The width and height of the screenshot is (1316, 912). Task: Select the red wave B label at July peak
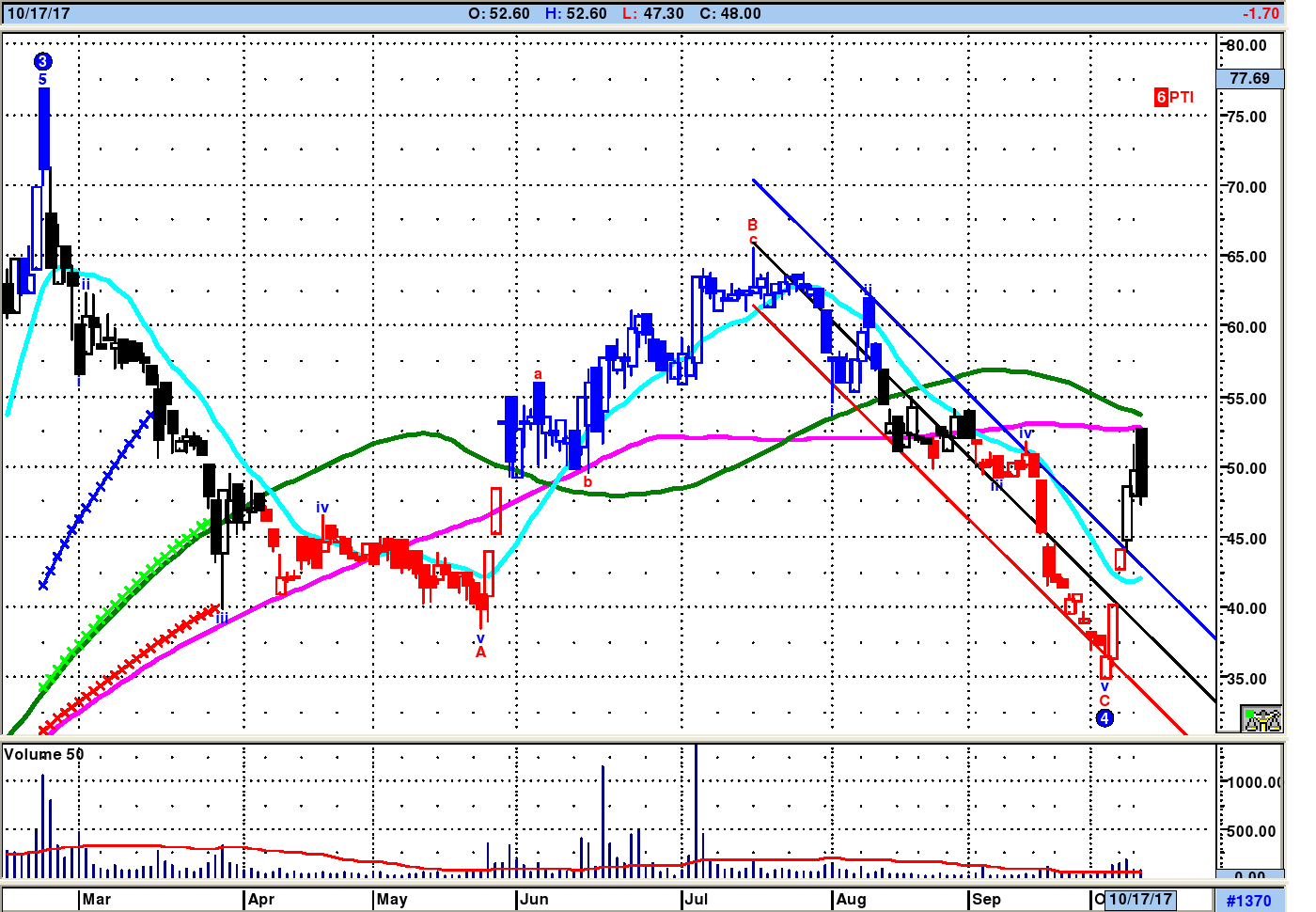[x=752, y=225]
